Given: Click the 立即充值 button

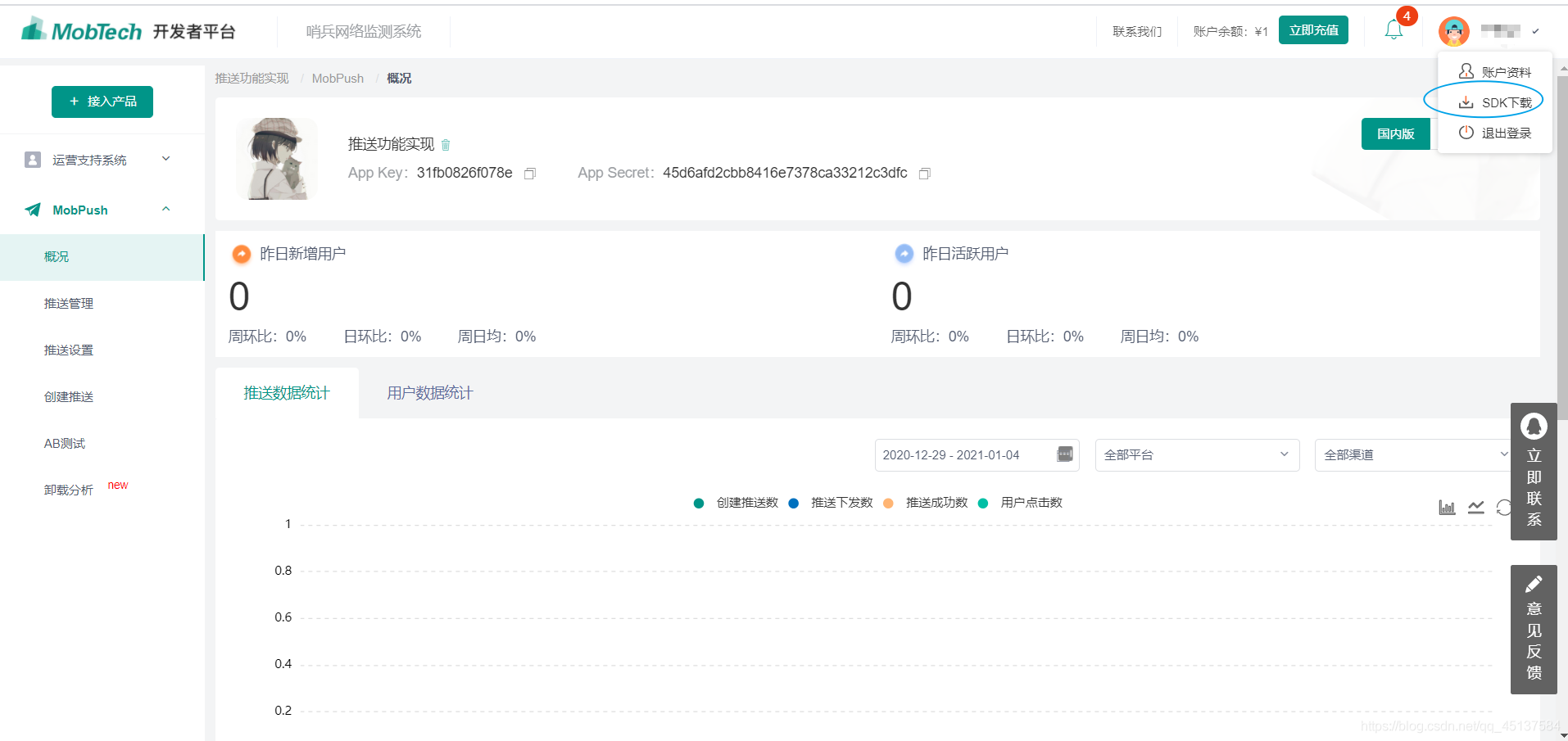Looking at the screenshot, I should point(1313,30).
